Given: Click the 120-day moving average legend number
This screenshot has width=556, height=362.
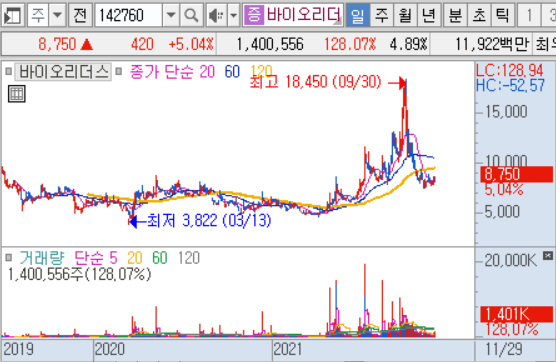Looking at the screenshot, I should tap(262, 71).
